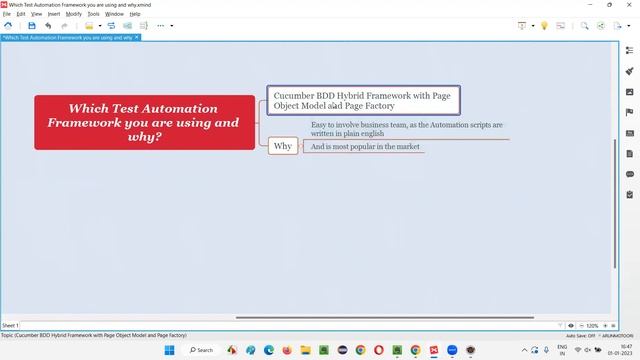Click the vertical scrollbar
The image size is (640, 360).
pos(615,203)
